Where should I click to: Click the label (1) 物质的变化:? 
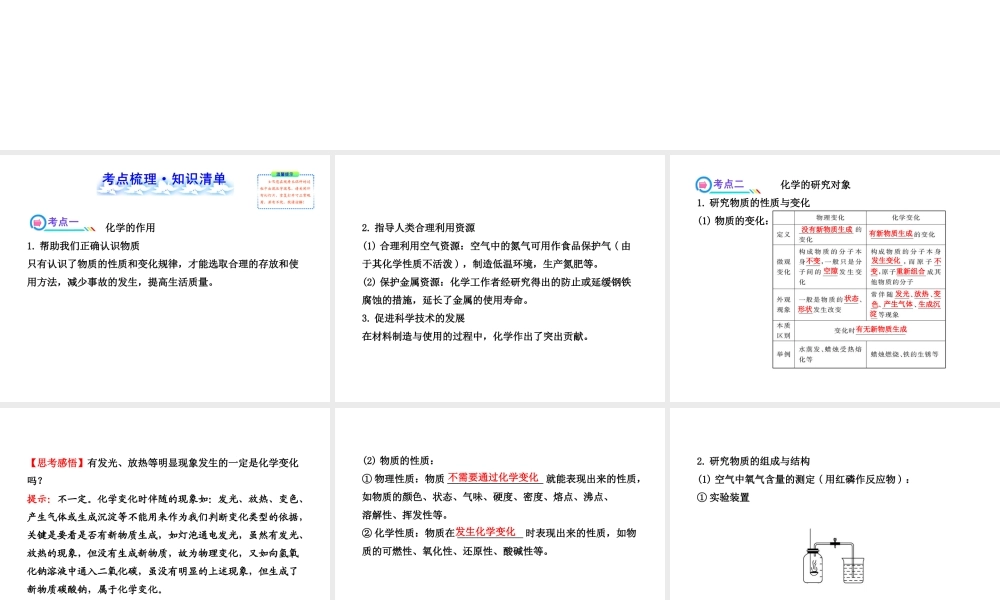[733, 221]
